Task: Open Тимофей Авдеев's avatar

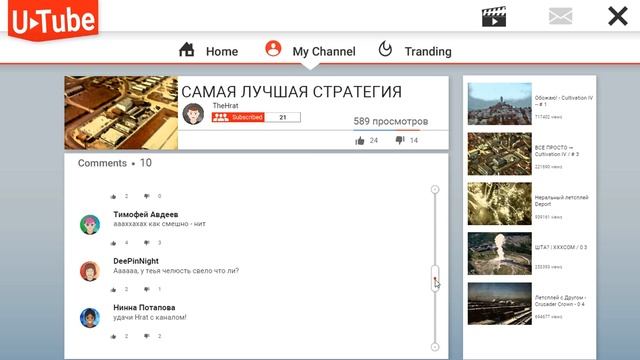Action: [90, 225]
